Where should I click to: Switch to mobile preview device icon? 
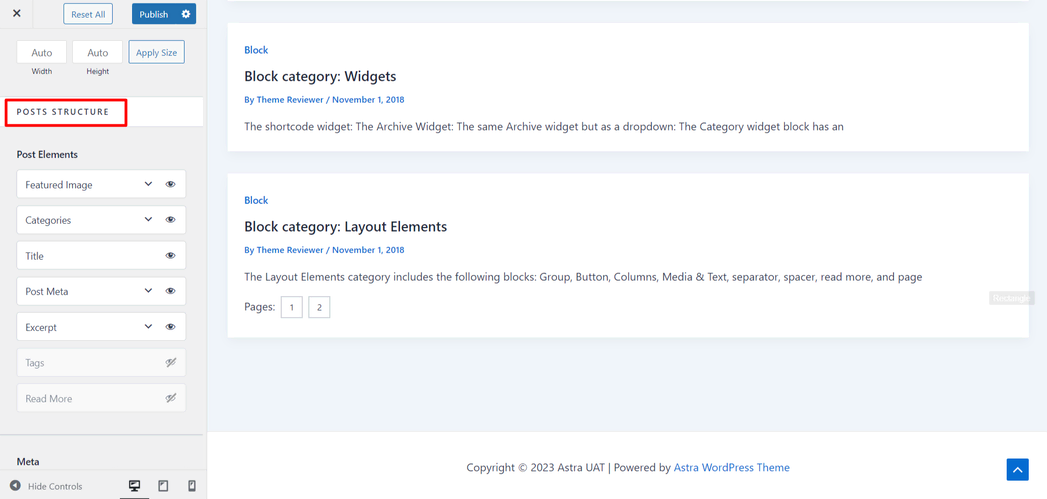192,486
